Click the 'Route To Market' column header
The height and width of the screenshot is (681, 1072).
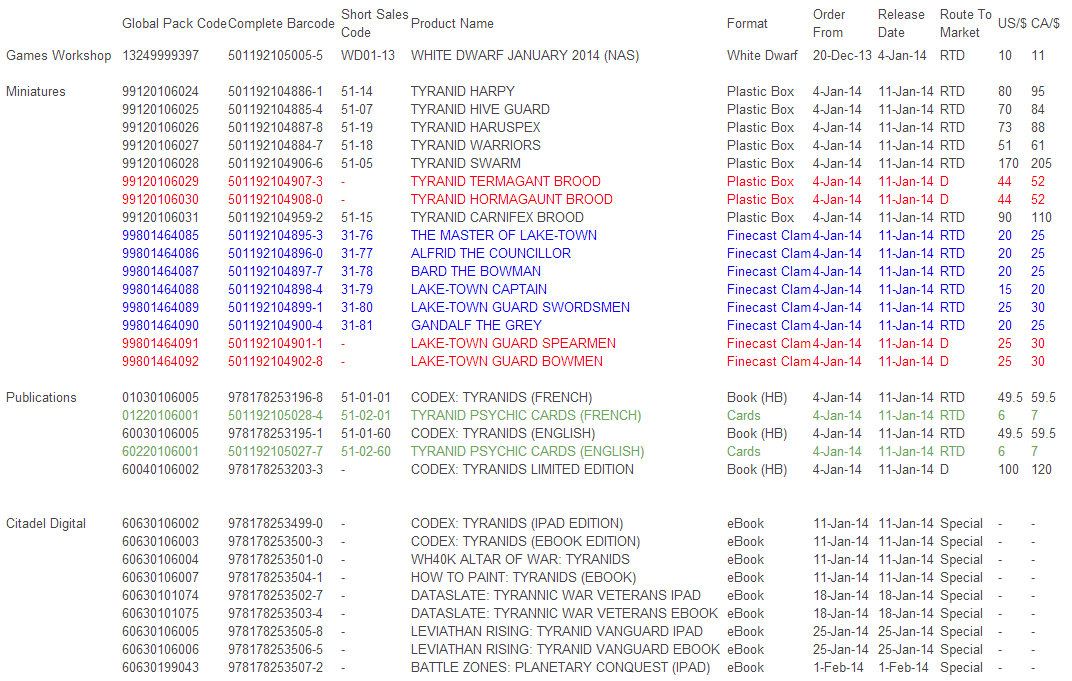pos(965,23)
